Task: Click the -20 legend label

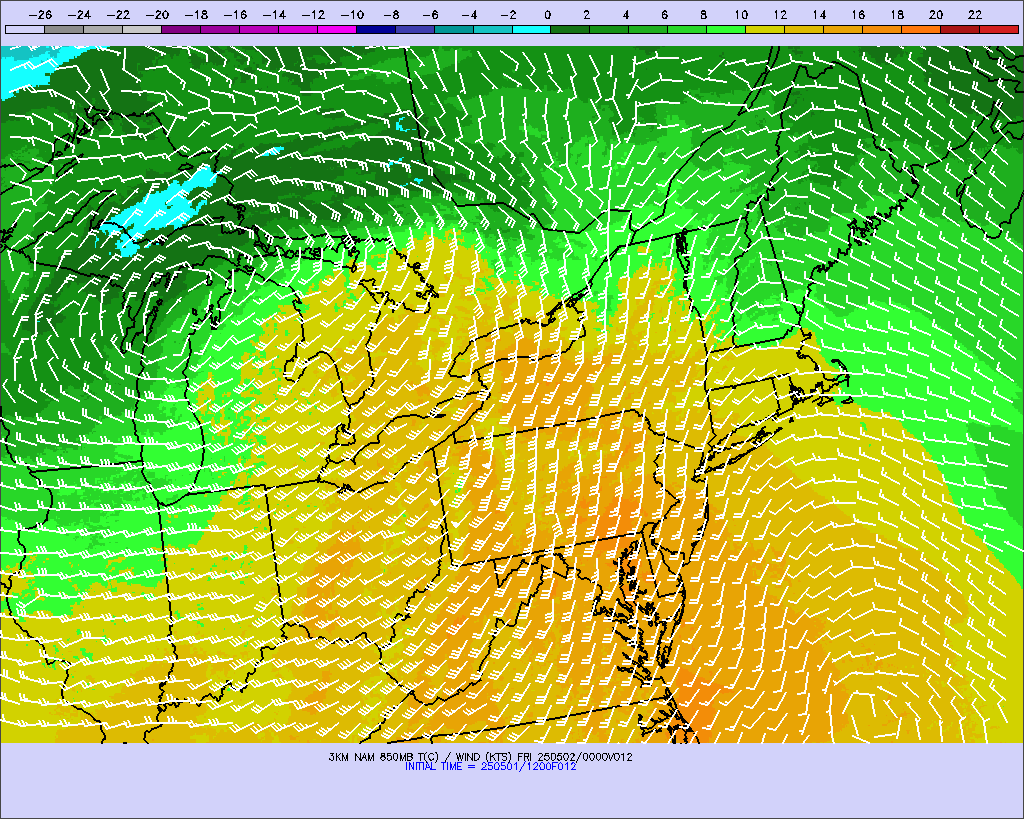Action: click(x=157, y=15)
